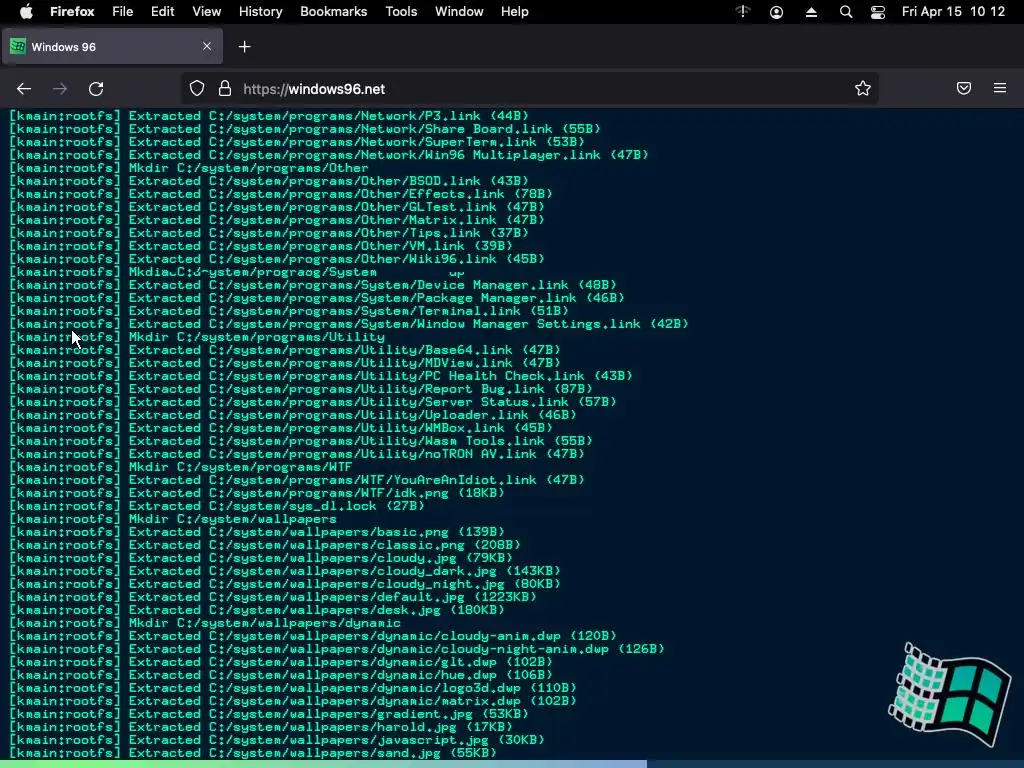This screenshot has width=1024, height=768.
Task: Open a new tab with plus button
Action: click(244, 46)
